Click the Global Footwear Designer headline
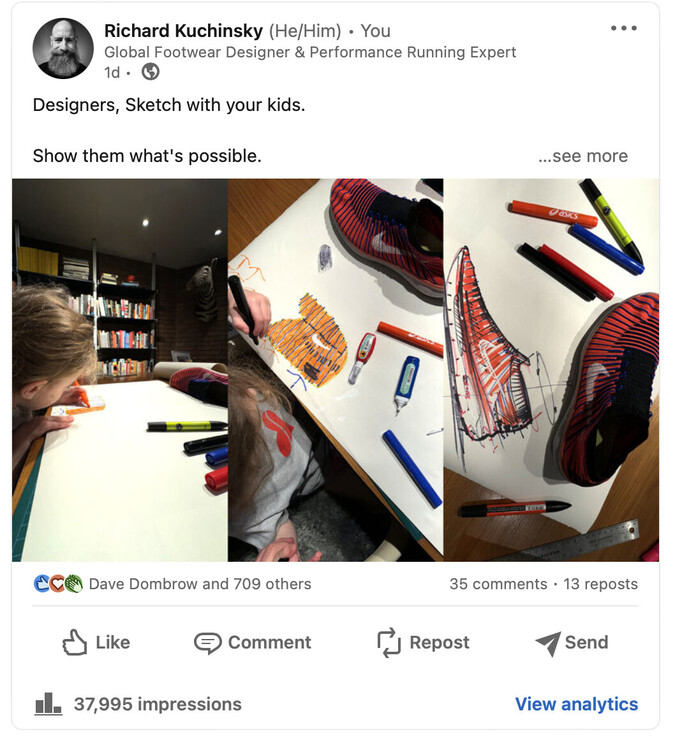Screen dimensions: 675x741 point(310,52)
